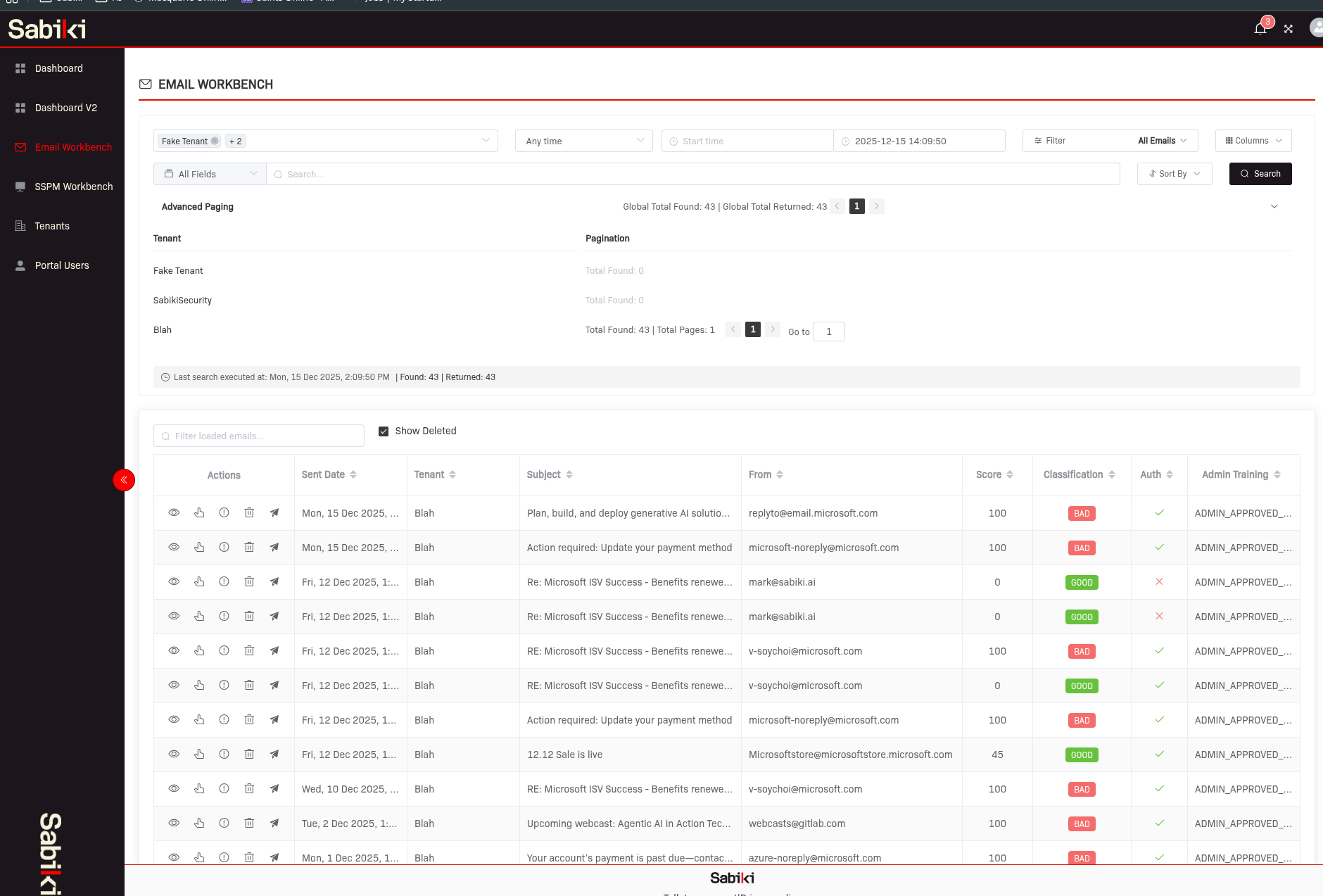Focus the main Search text field
The height and width of the screenshot is (896, 1323).
pyautogui.click(x=693, y=174)
